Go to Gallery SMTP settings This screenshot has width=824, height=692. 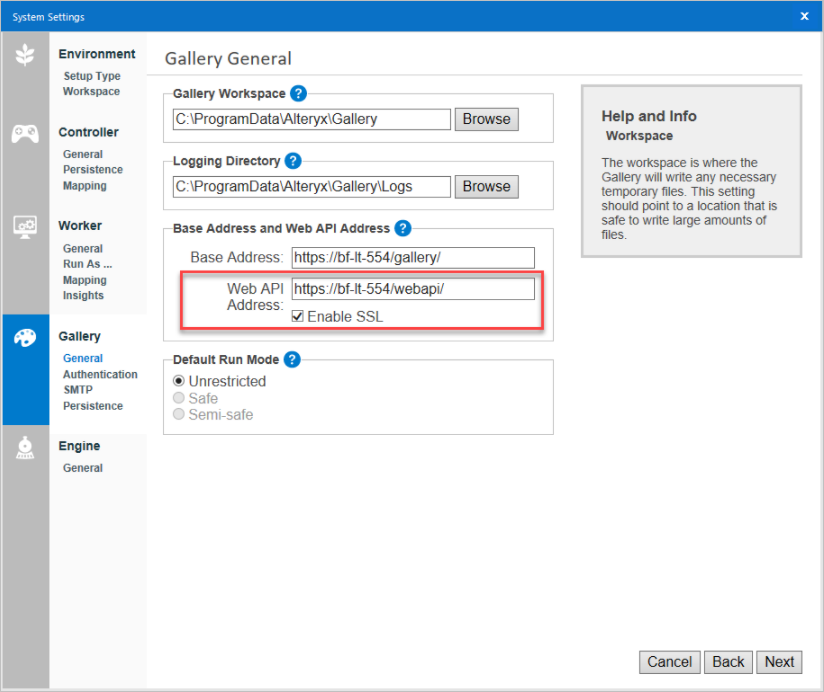(77, 390)
